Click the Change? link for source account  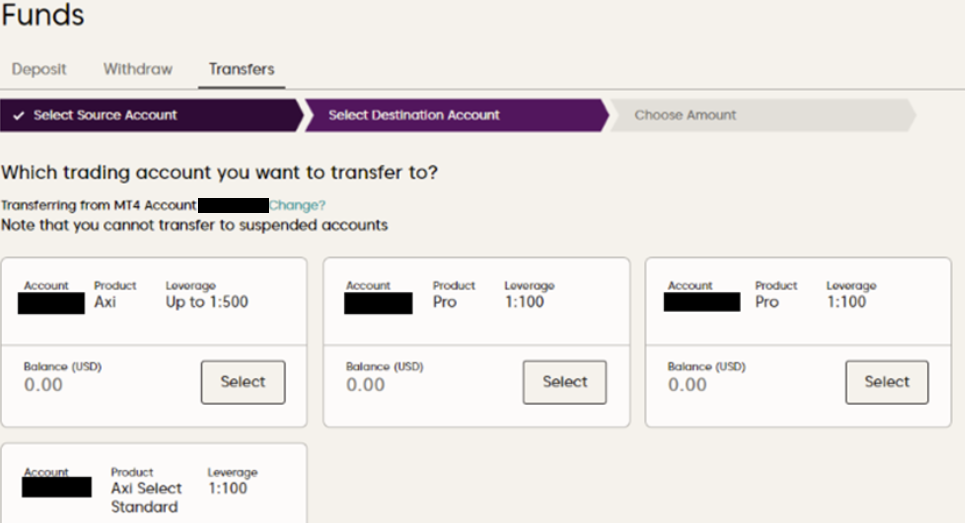297,205
